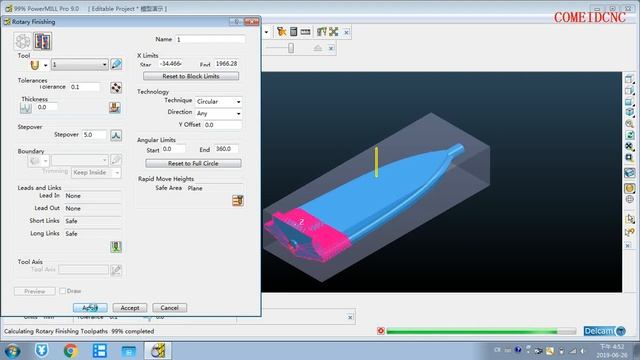The height and width of the screenshot is (360, 640).
Task: Open the tool type dropdown arrow beside the ball-nose icon
Action: point(45,65)
